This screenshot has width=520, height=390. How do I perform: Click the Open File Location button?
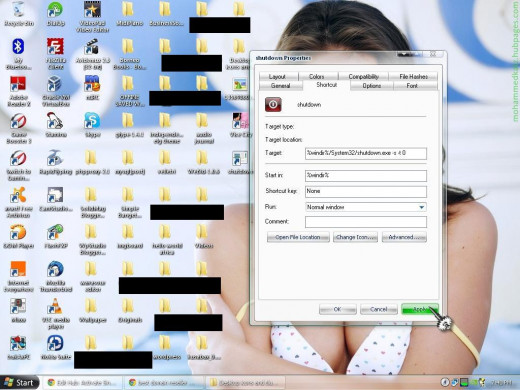[298, 237]
